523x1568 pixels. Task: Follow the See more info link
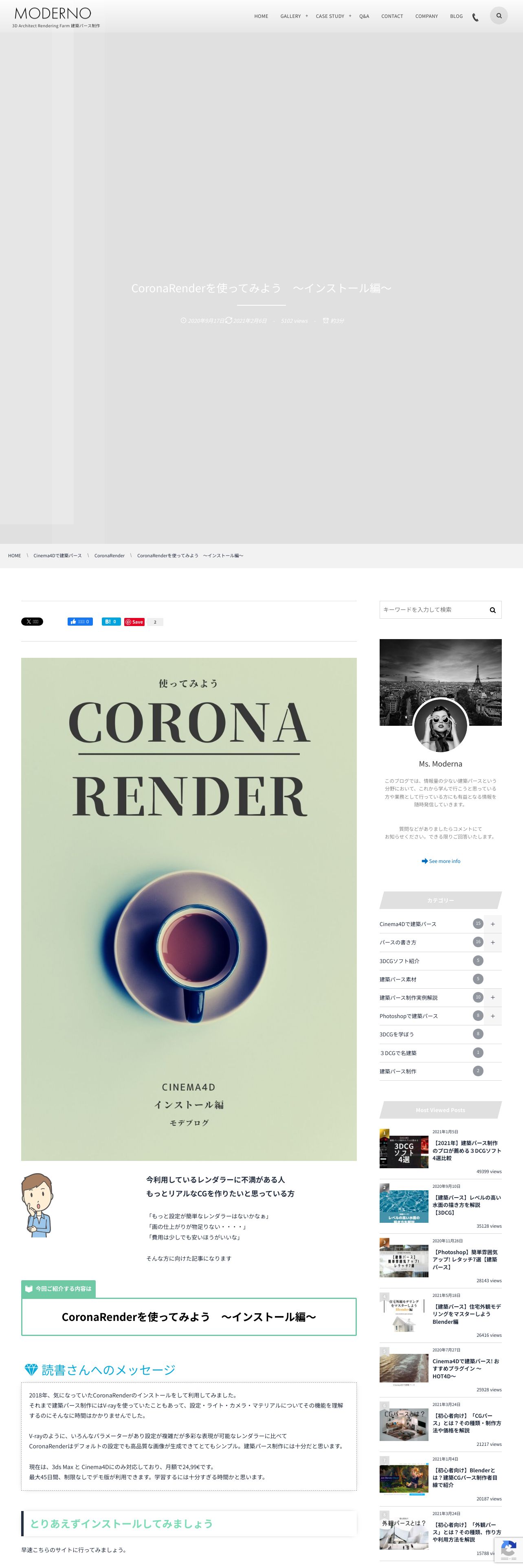[x=441, y=861]
